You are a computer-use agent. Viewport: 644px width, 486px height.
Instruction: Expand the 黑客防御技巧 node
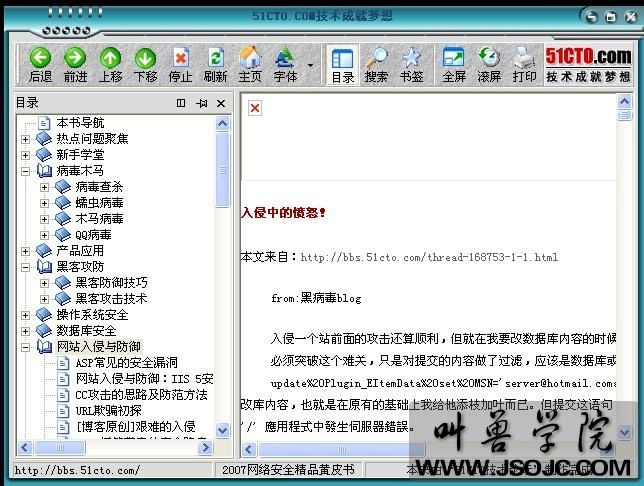point(44,283)
